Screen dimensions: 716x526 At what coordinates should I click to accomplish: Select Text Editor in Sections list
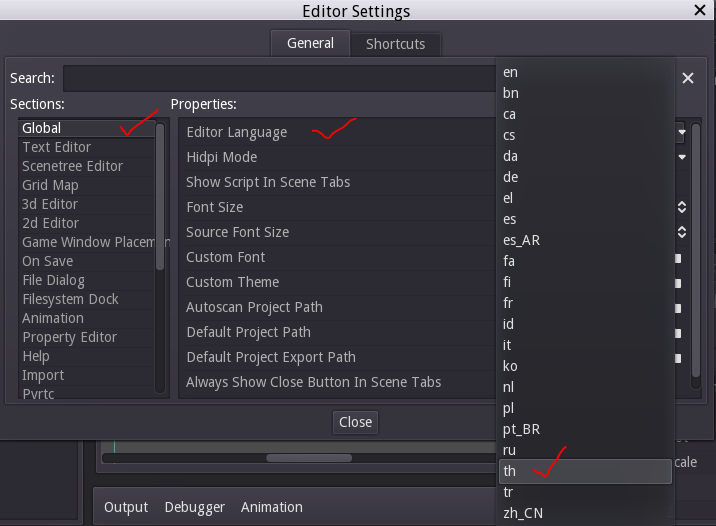tap(57, 147)
